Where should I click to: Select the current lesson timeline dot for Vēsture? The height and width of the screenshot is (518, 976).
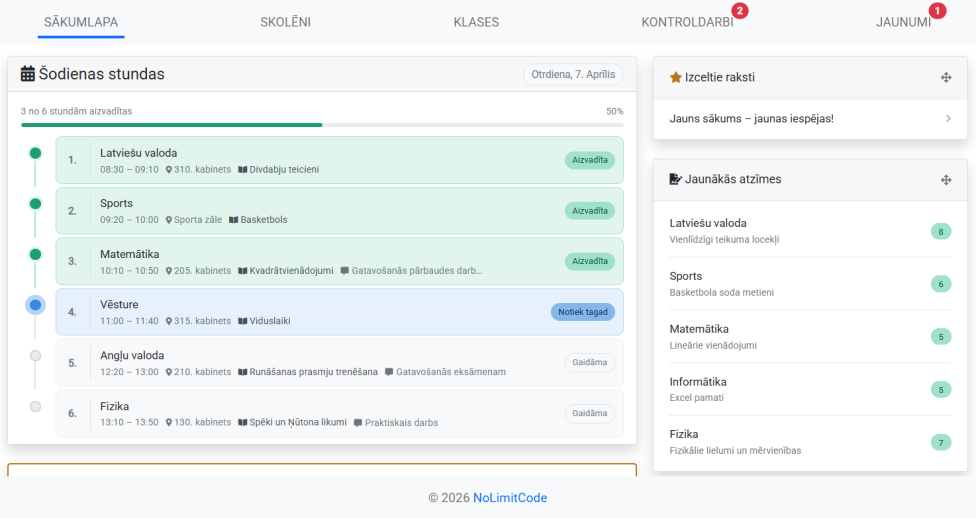(35, 305)
